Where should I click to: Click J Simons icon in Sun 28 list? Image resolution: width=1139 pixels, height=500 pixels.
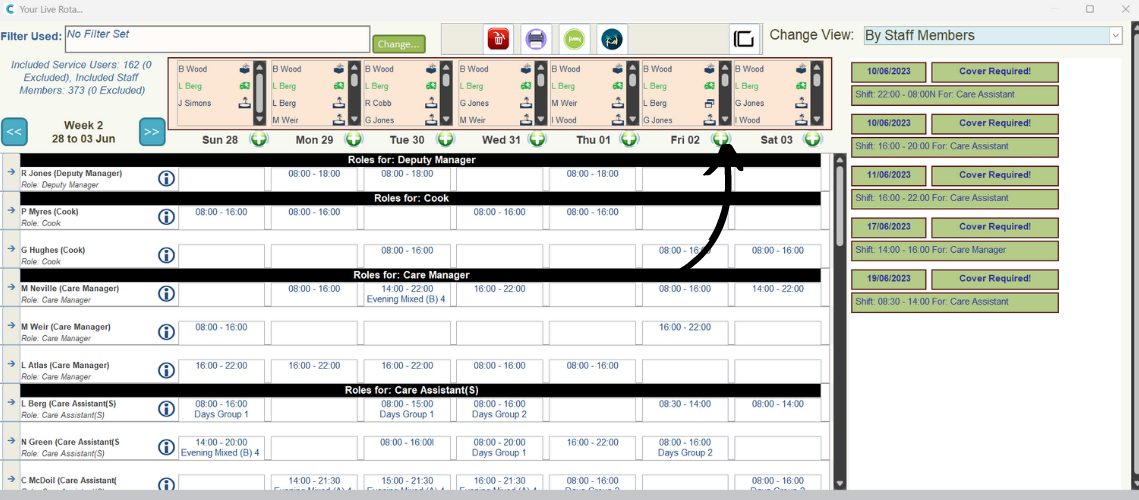(x=245, y=103)
